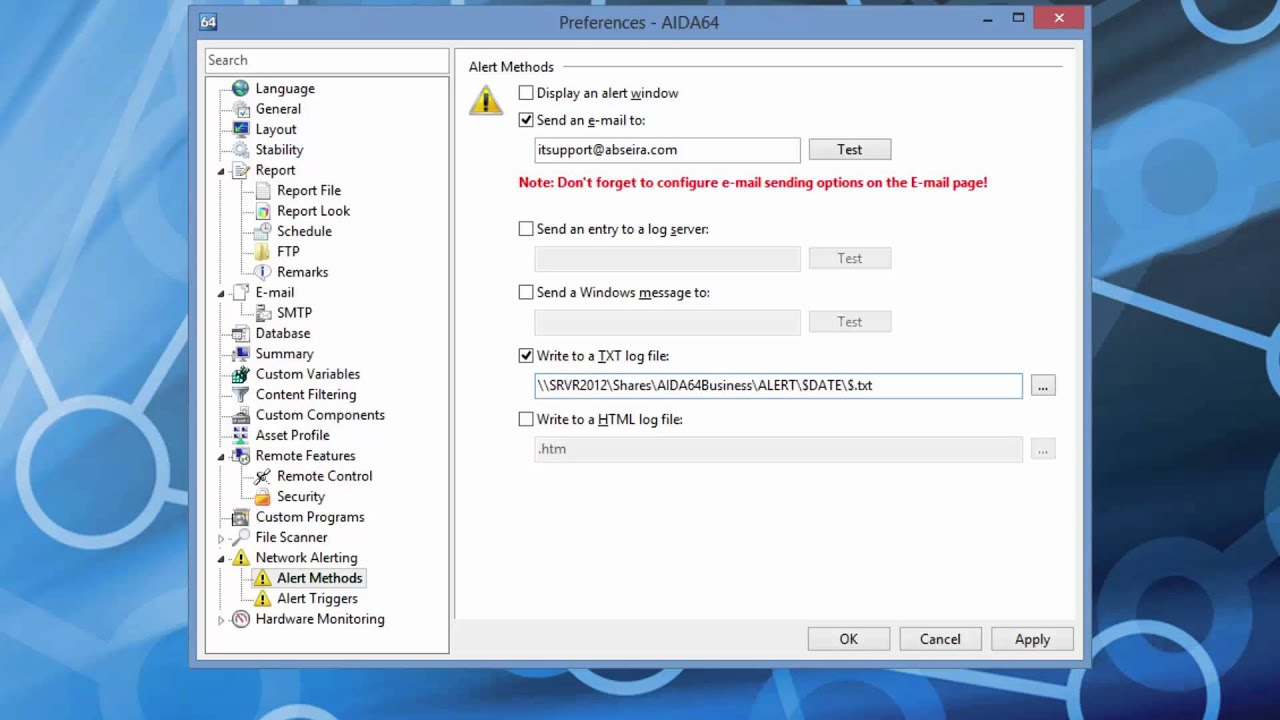The image size is (1280, 720).
Task: Select the Stability preferences item
Action: pyautogui.click(x=279, y=150)
